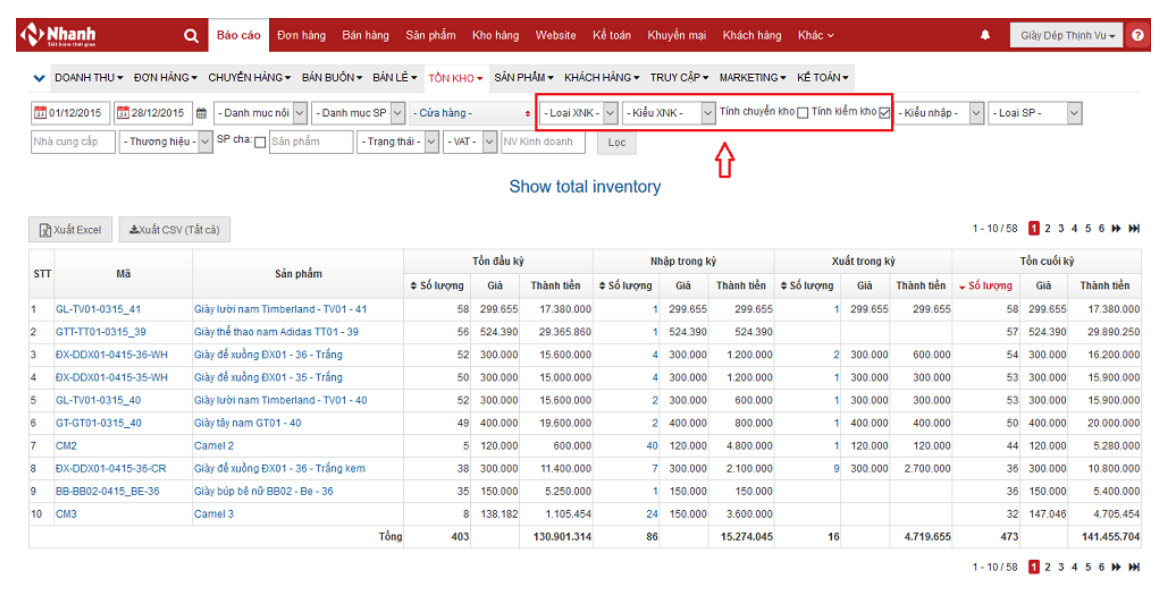The width and height of the screenshot is (1170, 589).
Task: Open Khách hàng top menu
Action: point(751,35)
